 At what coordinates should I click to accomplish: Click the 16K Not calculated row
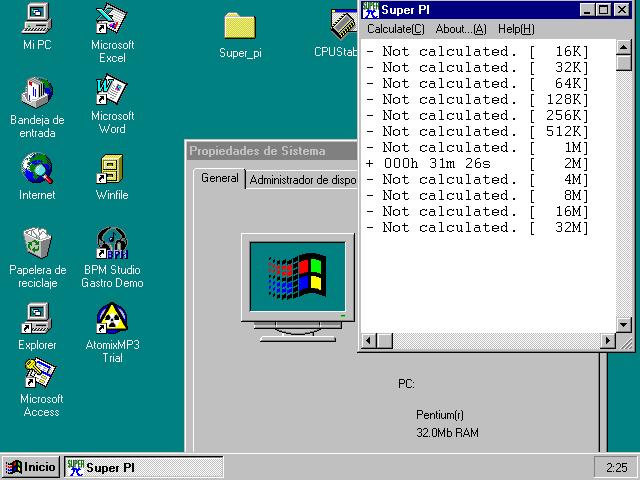pos(477,51)
